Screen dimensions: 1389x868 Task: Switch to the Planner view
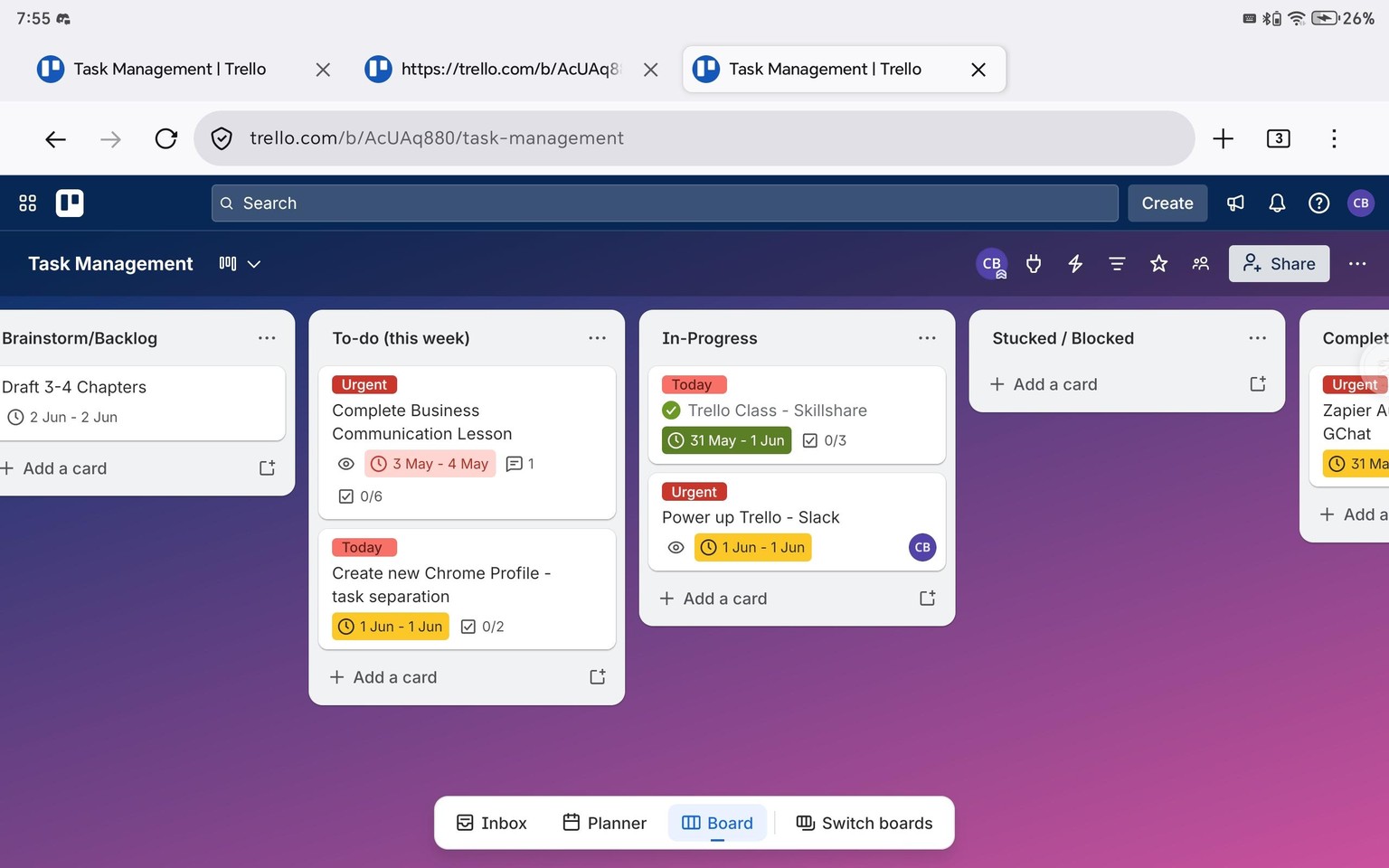pyautogui.click(x=605, y=823)
